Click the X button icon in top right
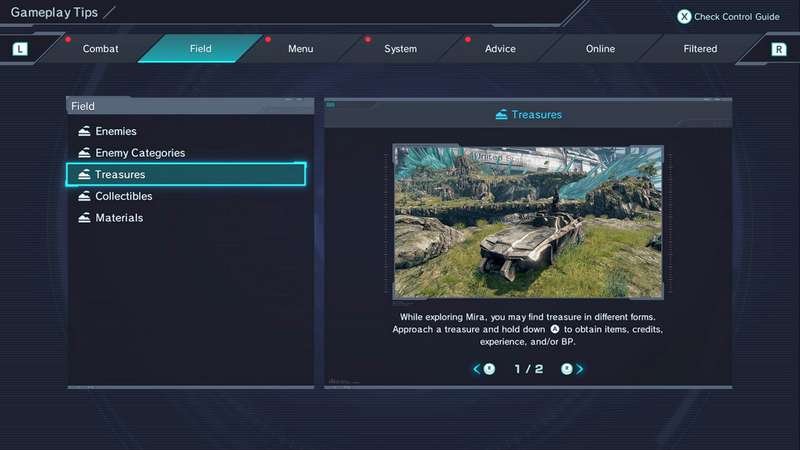The height and width of the screenshot is (450, 800). click(684, 16)
